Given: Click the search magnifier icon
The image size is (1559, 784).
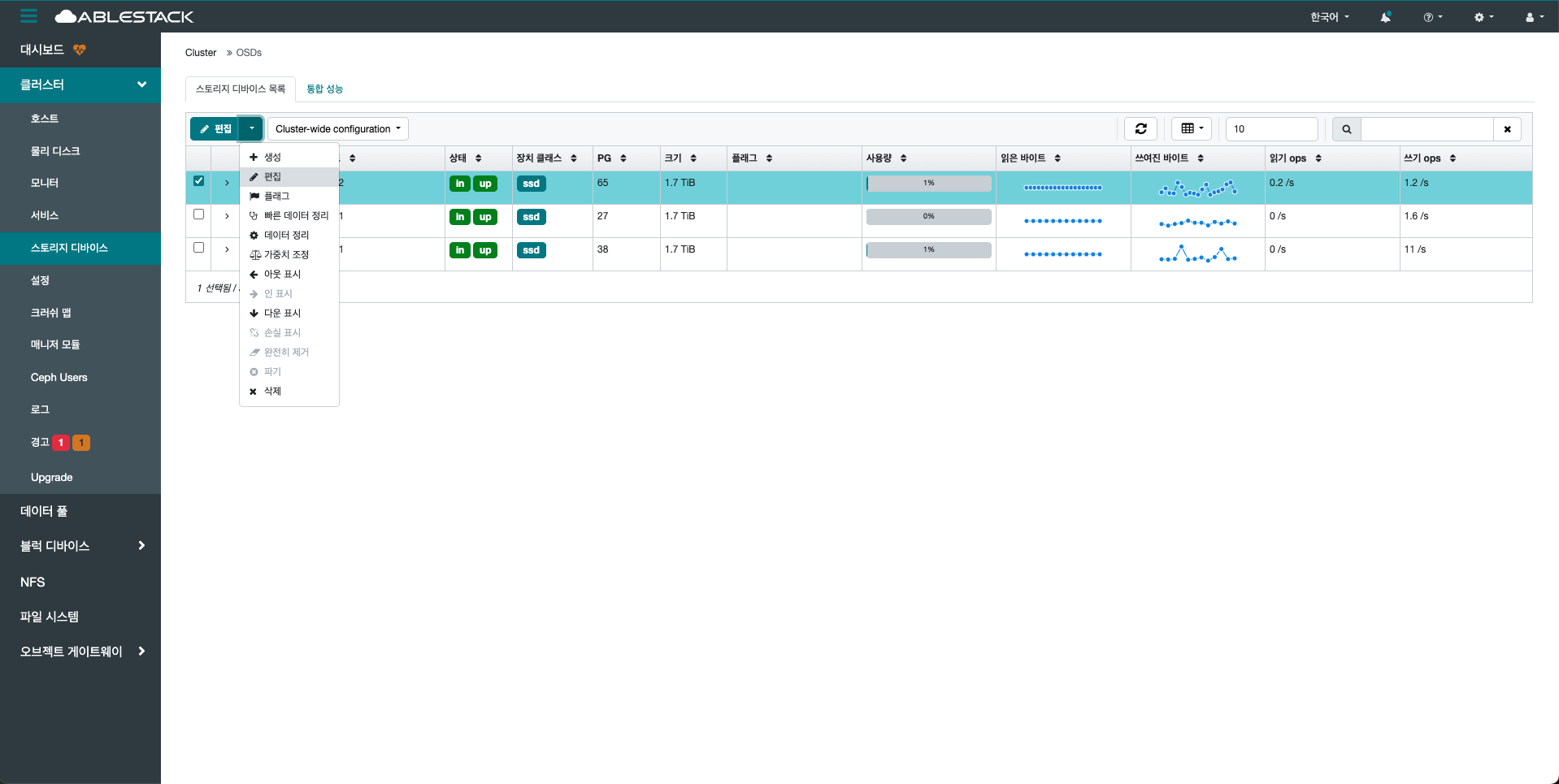Looking at the screenshot, I should (1346, 129).
